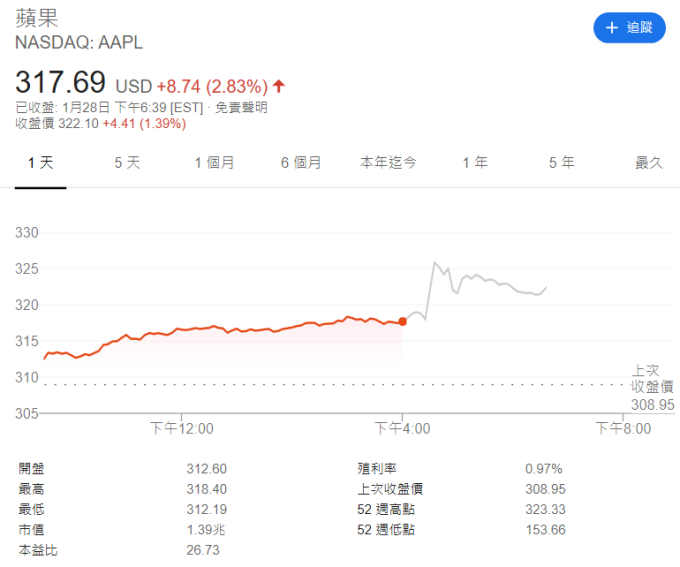The width and height of the screenshot is (680, 567).
Task: Click the 最低 label
Action: 31,509
